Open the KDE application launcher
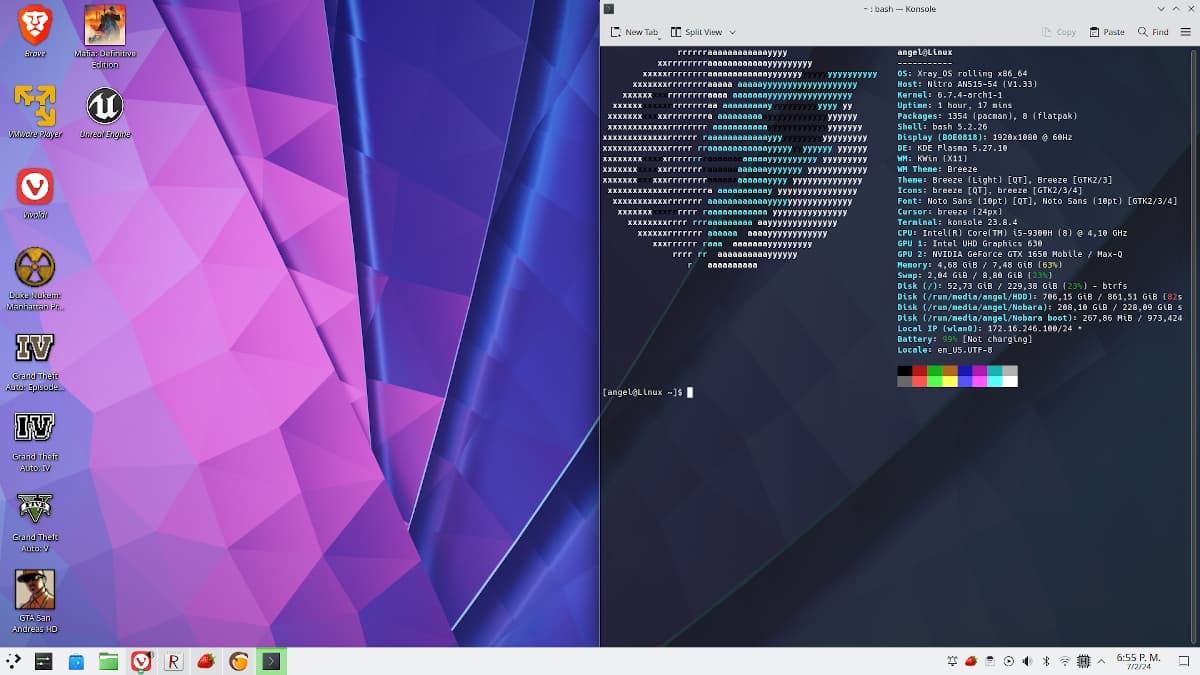Viewport: 1200px width, 675px height. click(14, 661)
